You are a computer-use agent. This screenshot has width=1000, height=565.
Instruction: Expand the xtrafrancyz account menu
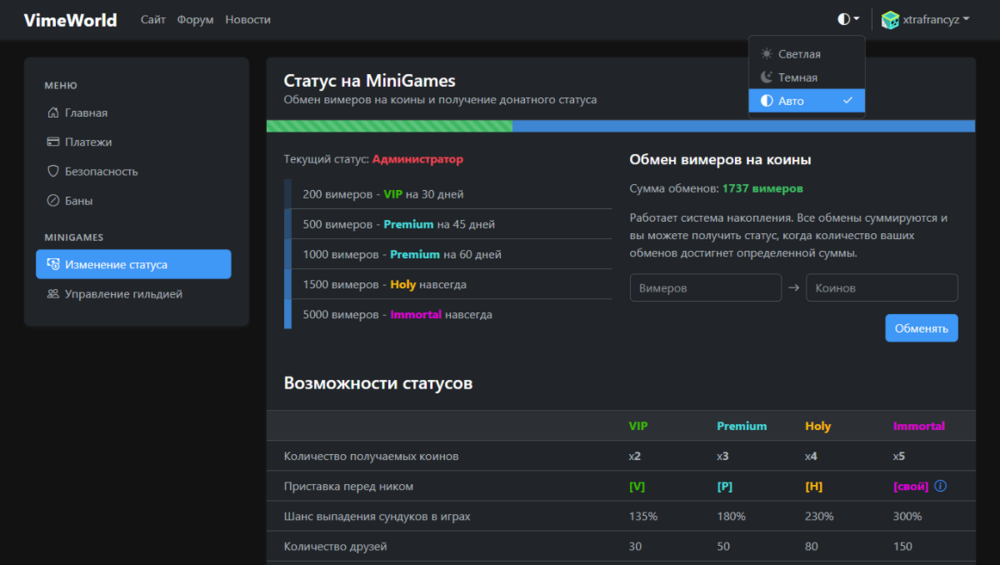point(935,19)
